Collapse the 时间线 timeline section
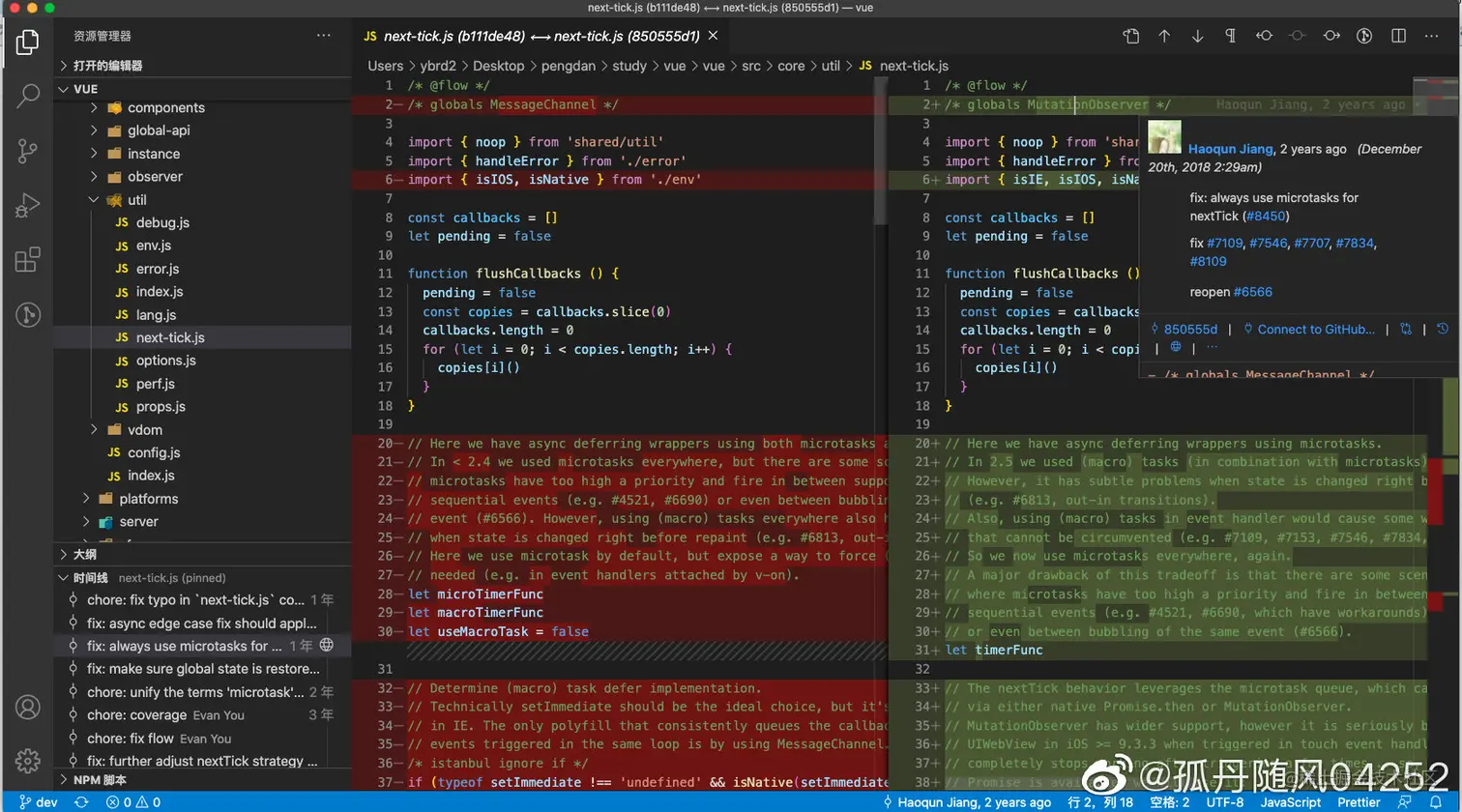Viewport: 1462px width, 812px height. click(x=202, y=577)
